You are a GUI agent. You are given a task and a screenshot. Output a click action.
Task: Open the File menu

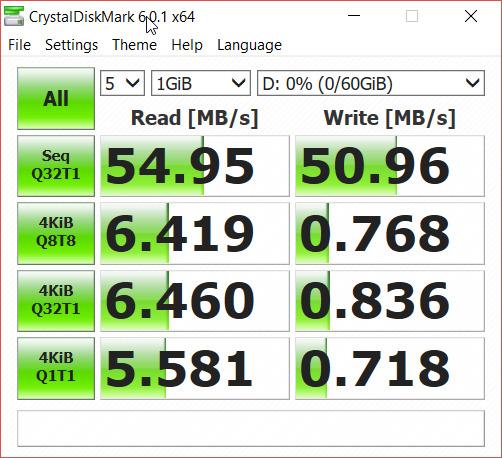coord(19,45)
